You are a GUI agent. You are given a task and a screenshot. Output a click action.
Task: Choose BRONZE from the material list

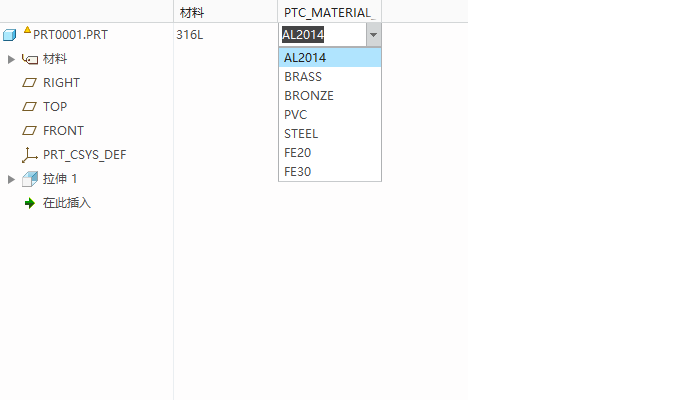tap(330, 96)
